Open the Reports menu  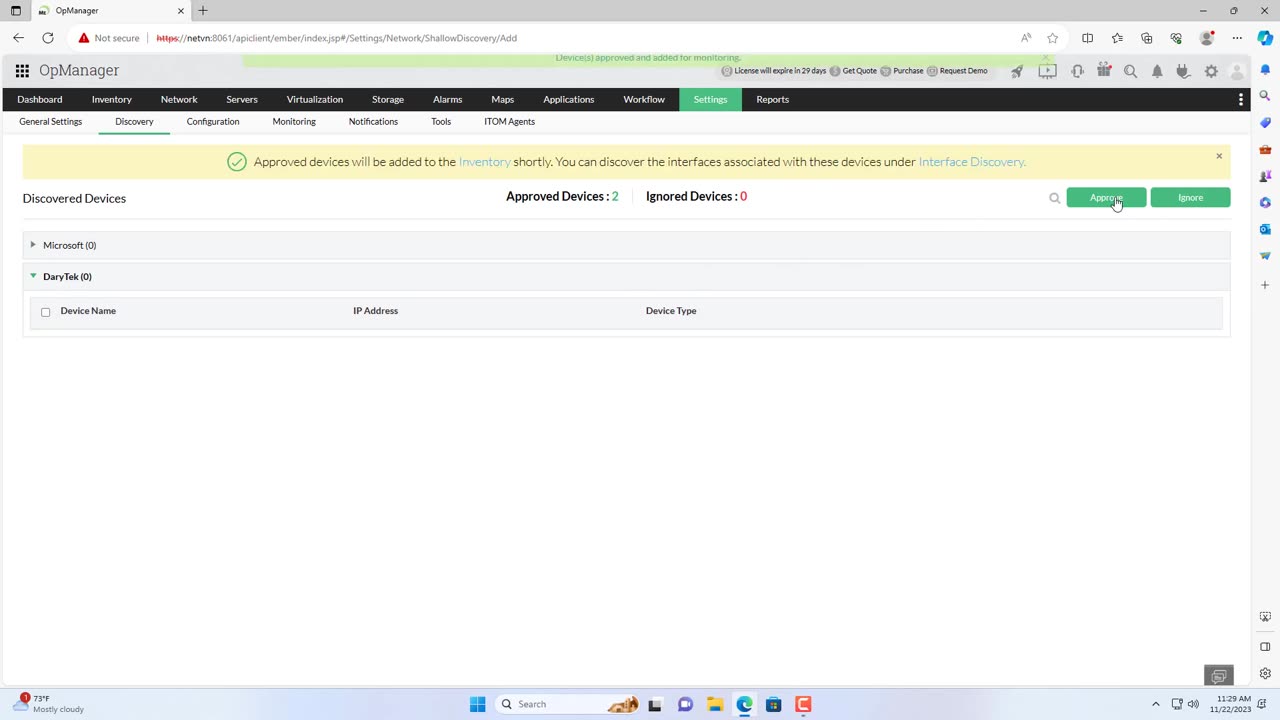[x=773, y=100]
